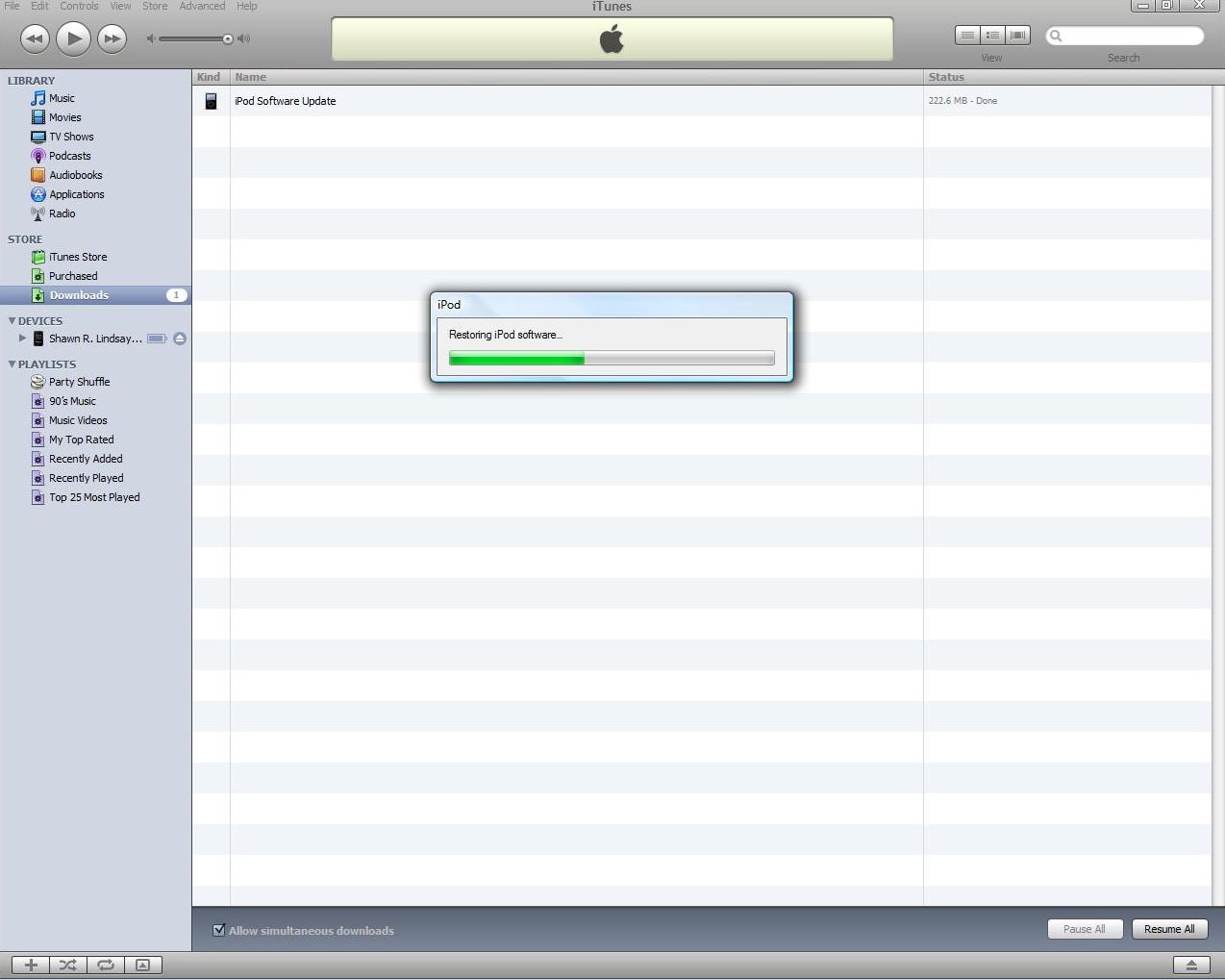Enable shuffle playback mode
Image resolution: width=1225 pixels, height=980 pixels.
pos(67,965)
